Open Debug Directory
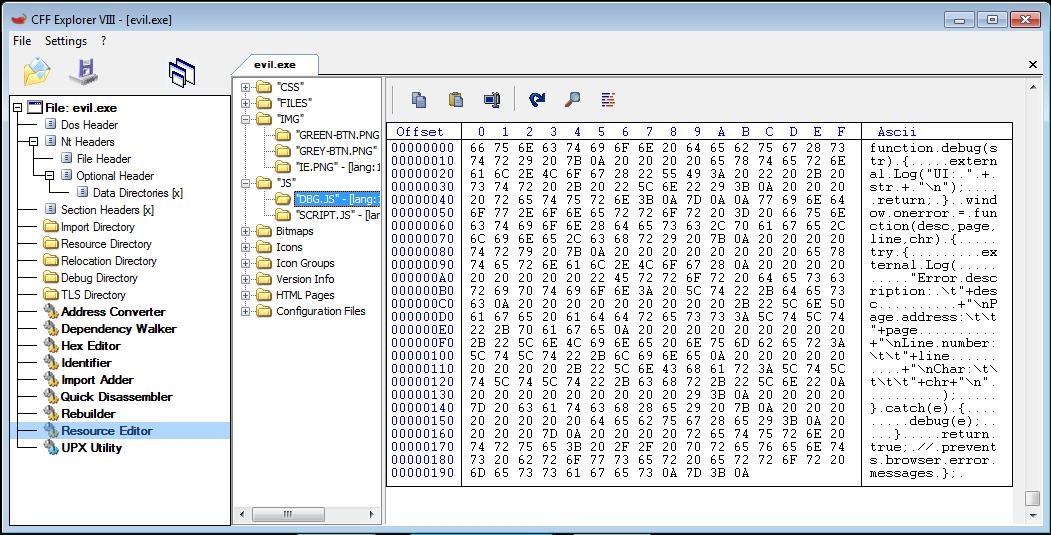The image size is (1051, 535). 99,278
